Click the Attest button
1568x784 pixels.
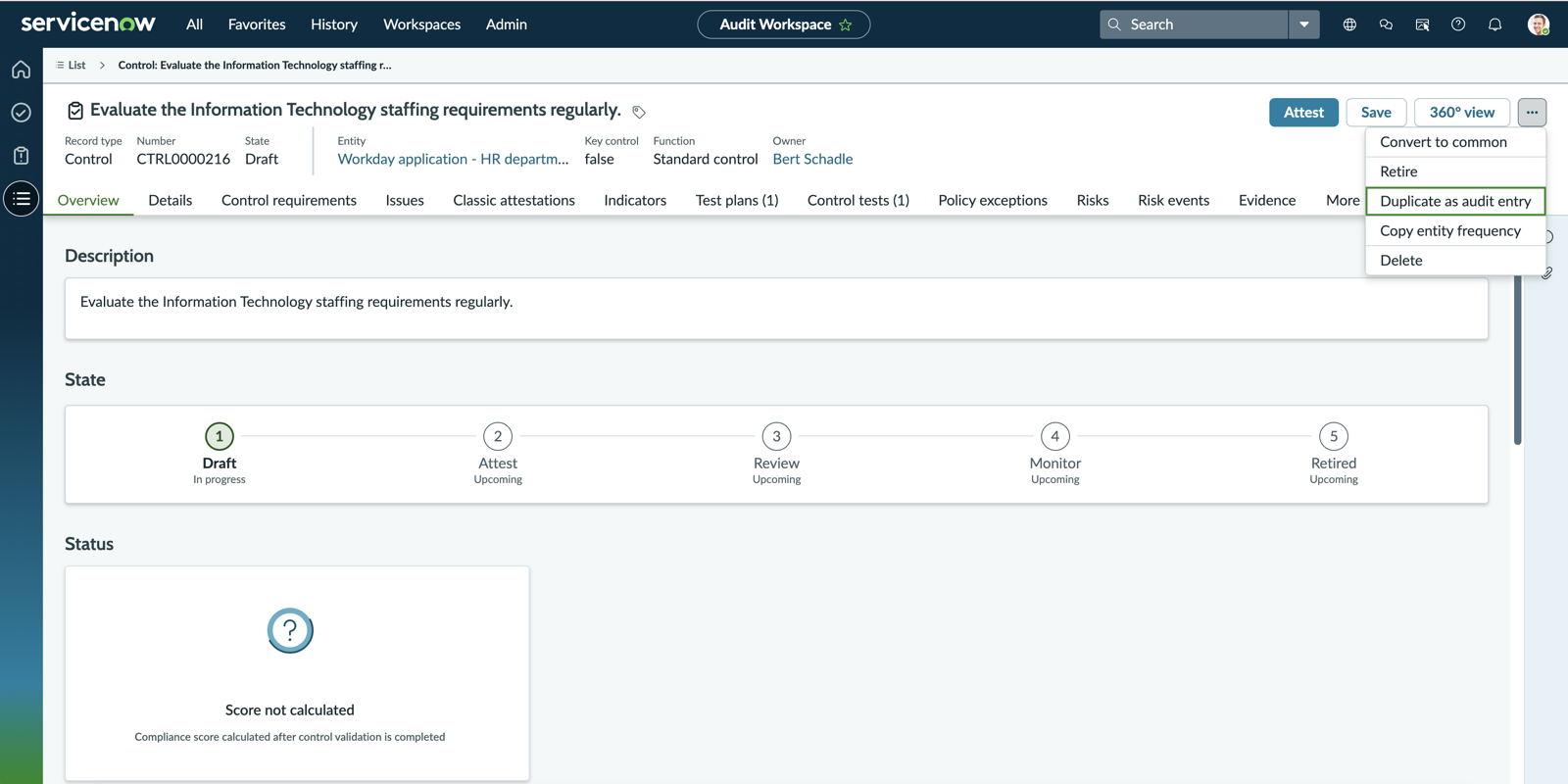pos(1303,112)
